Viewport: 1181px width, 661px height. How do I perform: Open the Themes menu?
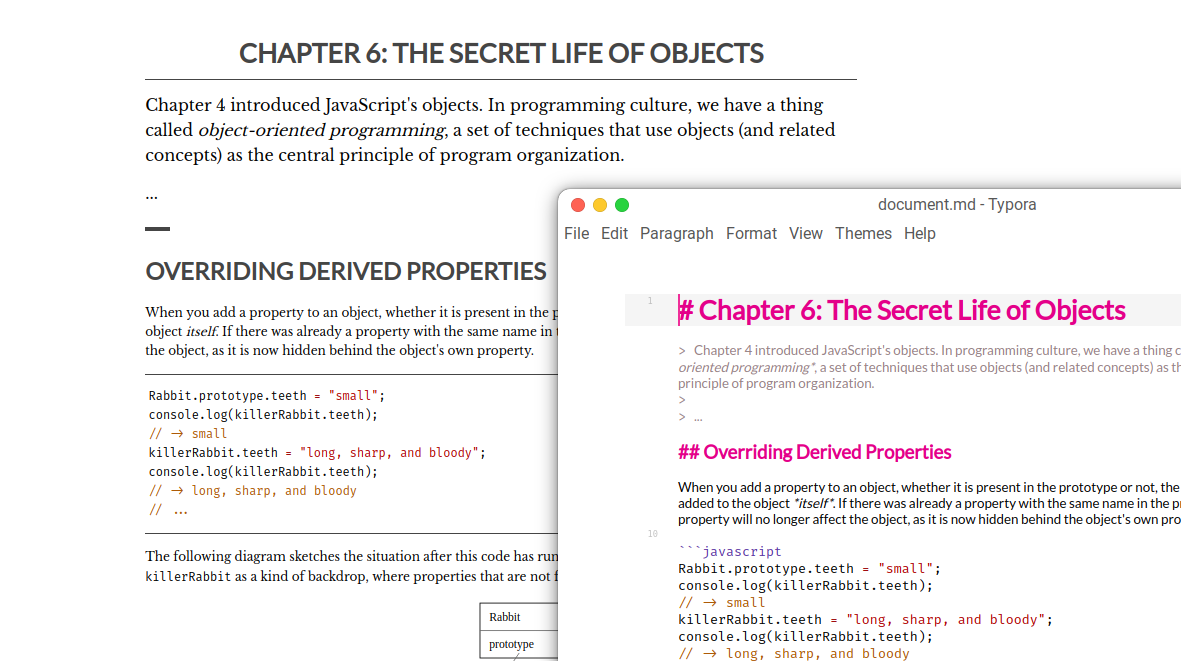click(x=863, y=233)
